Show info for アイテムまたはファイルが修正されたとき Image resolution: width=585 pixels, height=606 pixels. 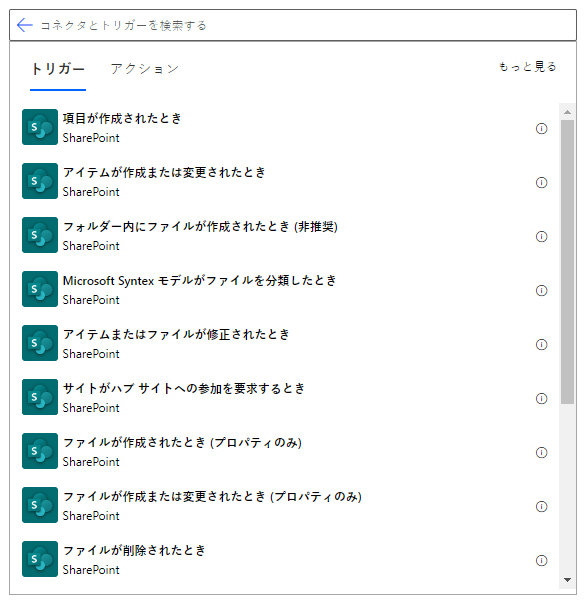(541, 344)
